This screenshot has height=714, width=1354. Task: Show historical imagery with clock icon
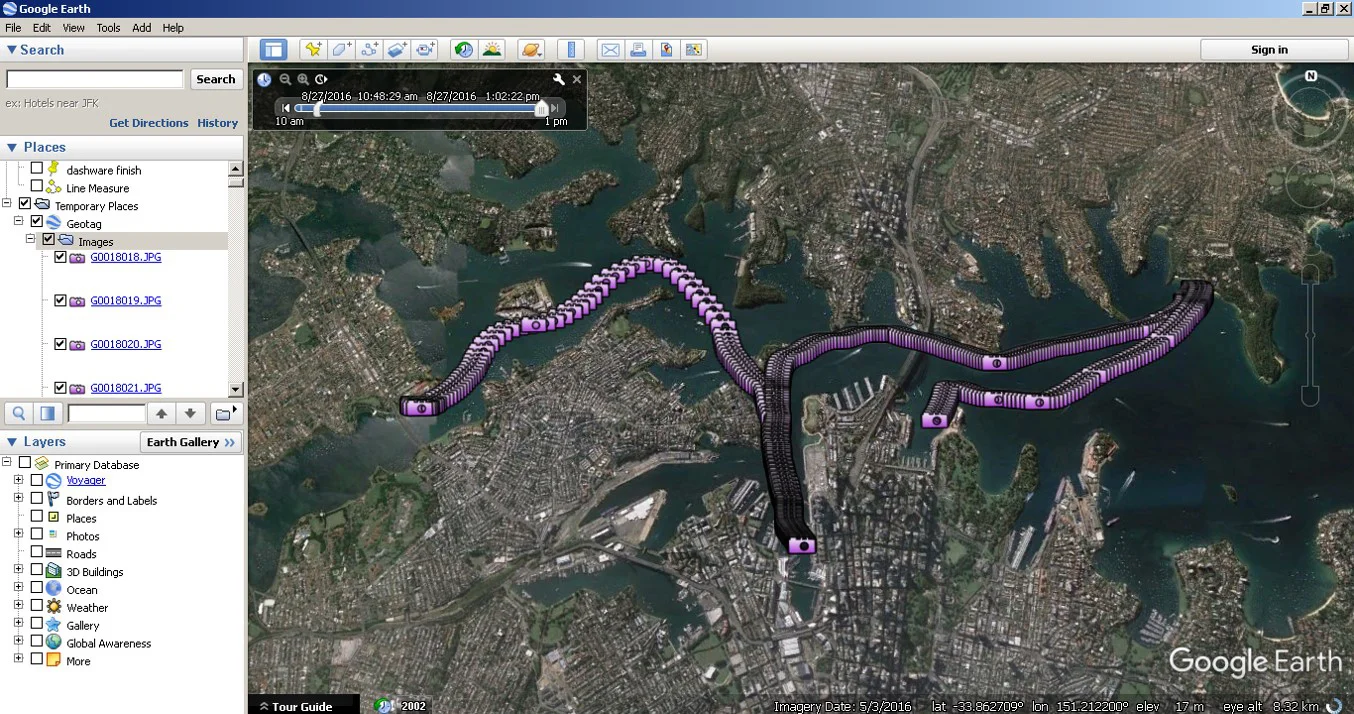point(463,49)
